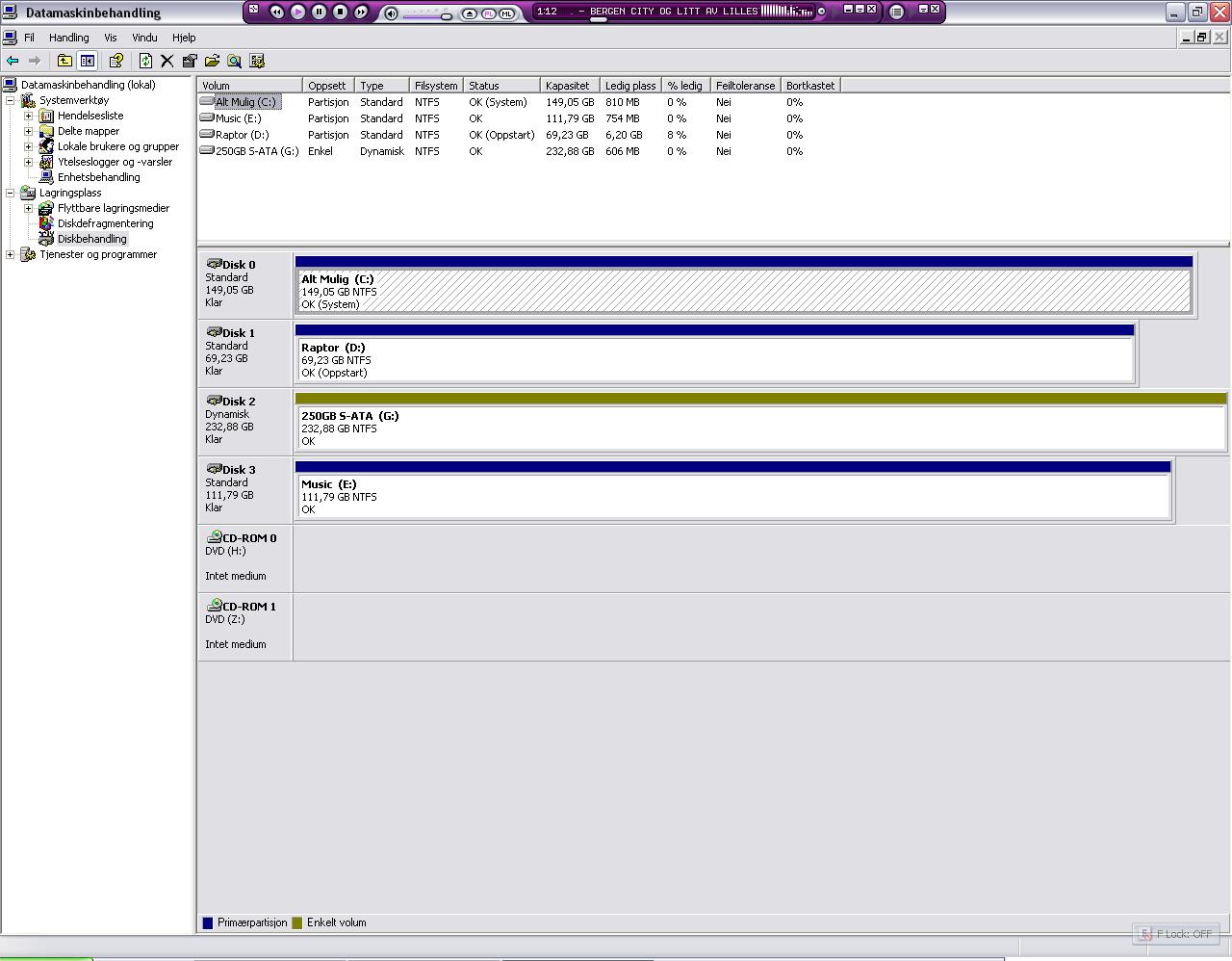Open the Hjelp menu
This screenshot has height=961, width=1232.
184,38
